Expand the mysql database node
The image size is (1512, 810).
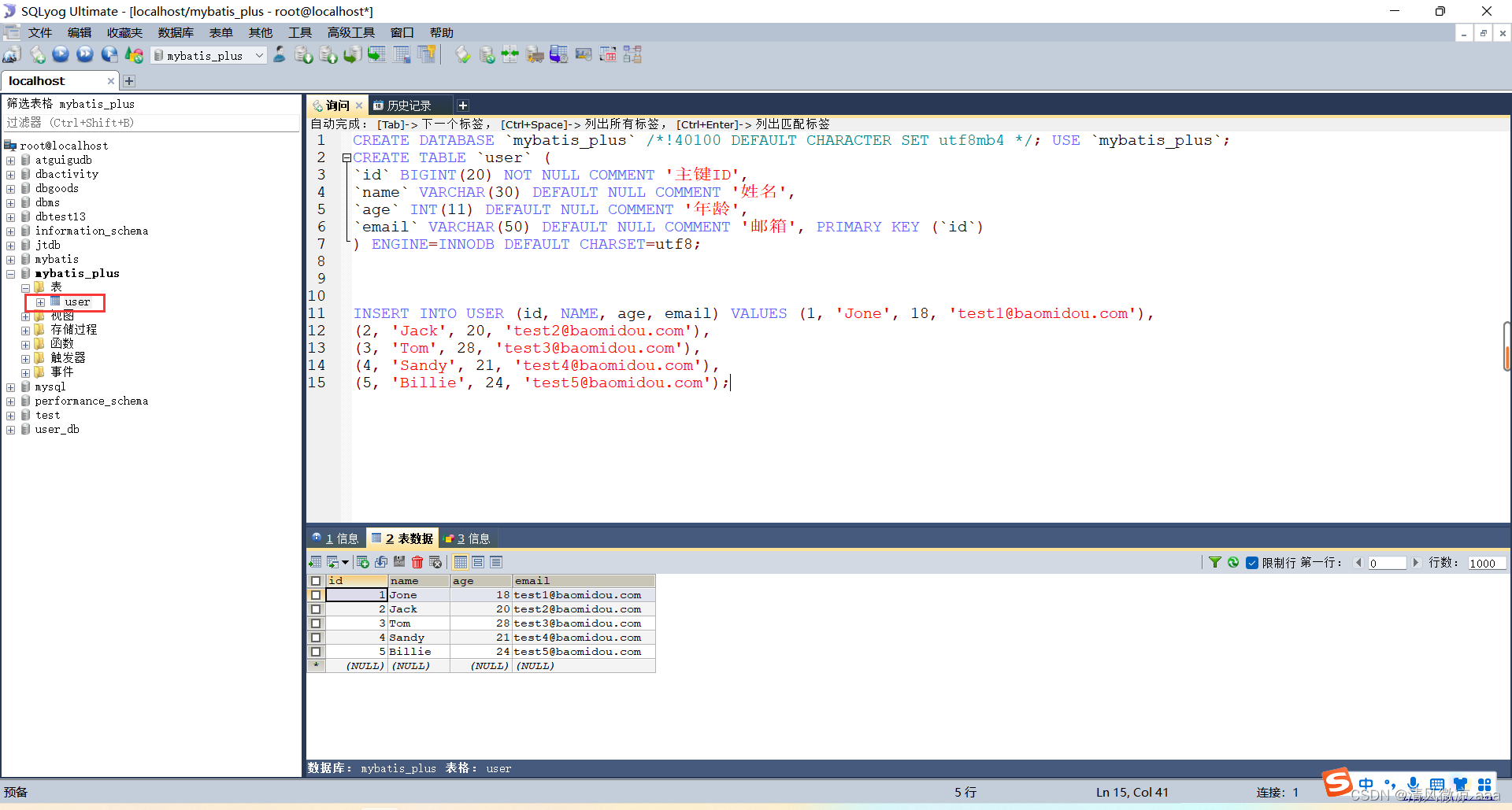11,387
